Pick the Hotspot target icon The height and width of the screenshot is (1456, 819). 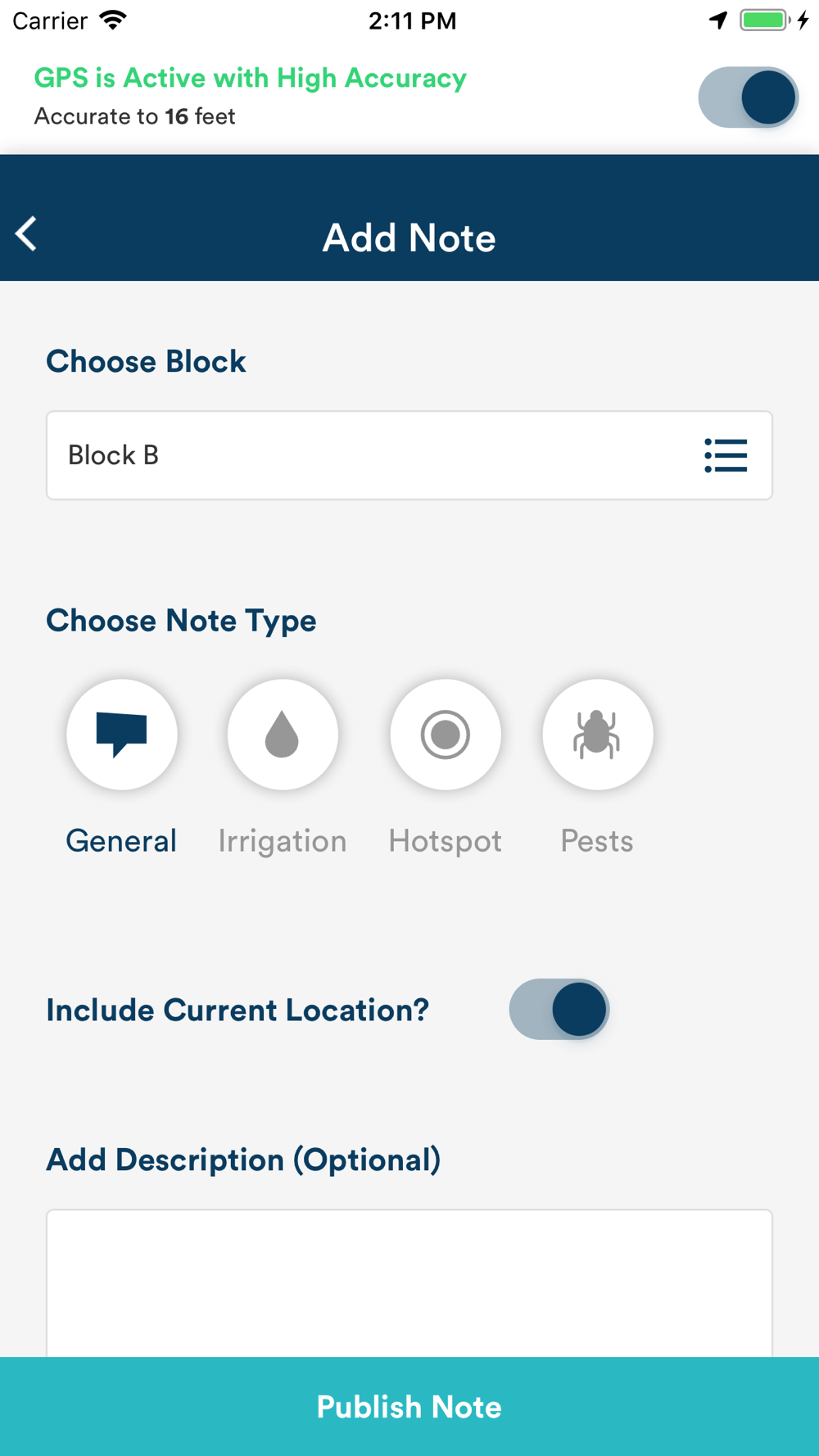(x=446, y=735)
